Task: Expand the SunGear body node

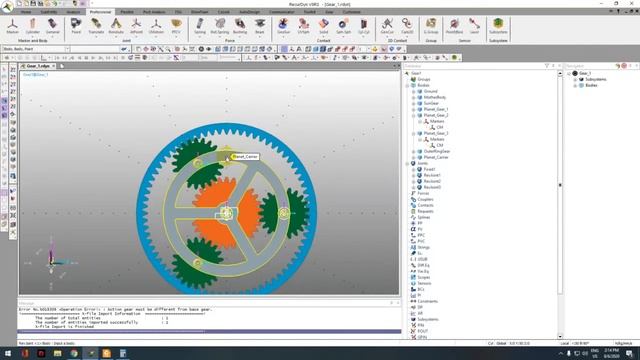Action: 413,103
